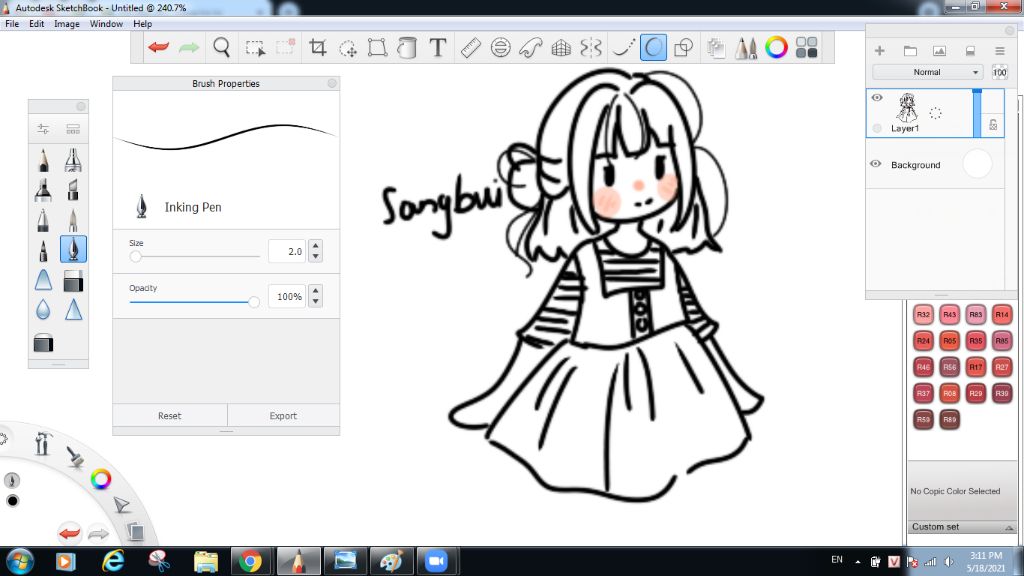The image size is (1024, 576).
Task: Hide Layer1 using its eye icon
Action: pyautogui.click(x=877, y=97)
